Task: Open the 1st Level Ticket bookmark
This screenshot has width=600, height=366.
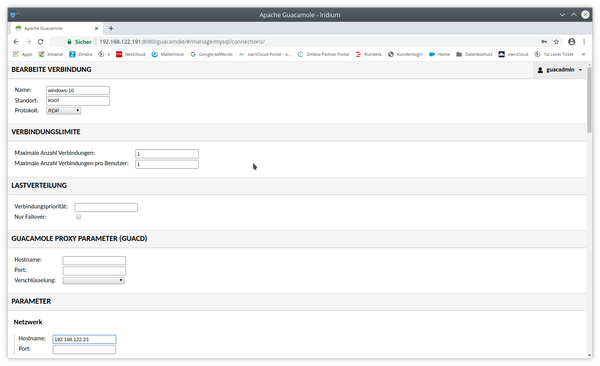Action: tap(554, 54)
